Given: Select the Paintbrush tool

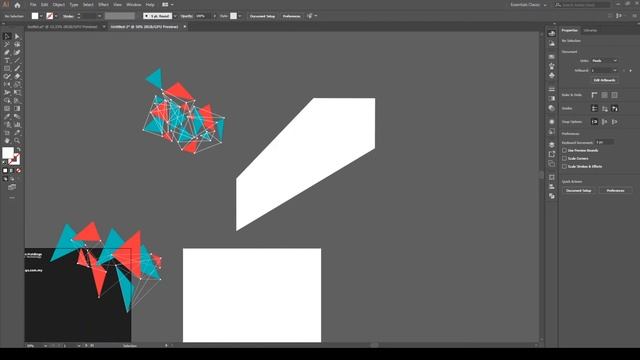Looking at the screenshot, I should point(17,69).
